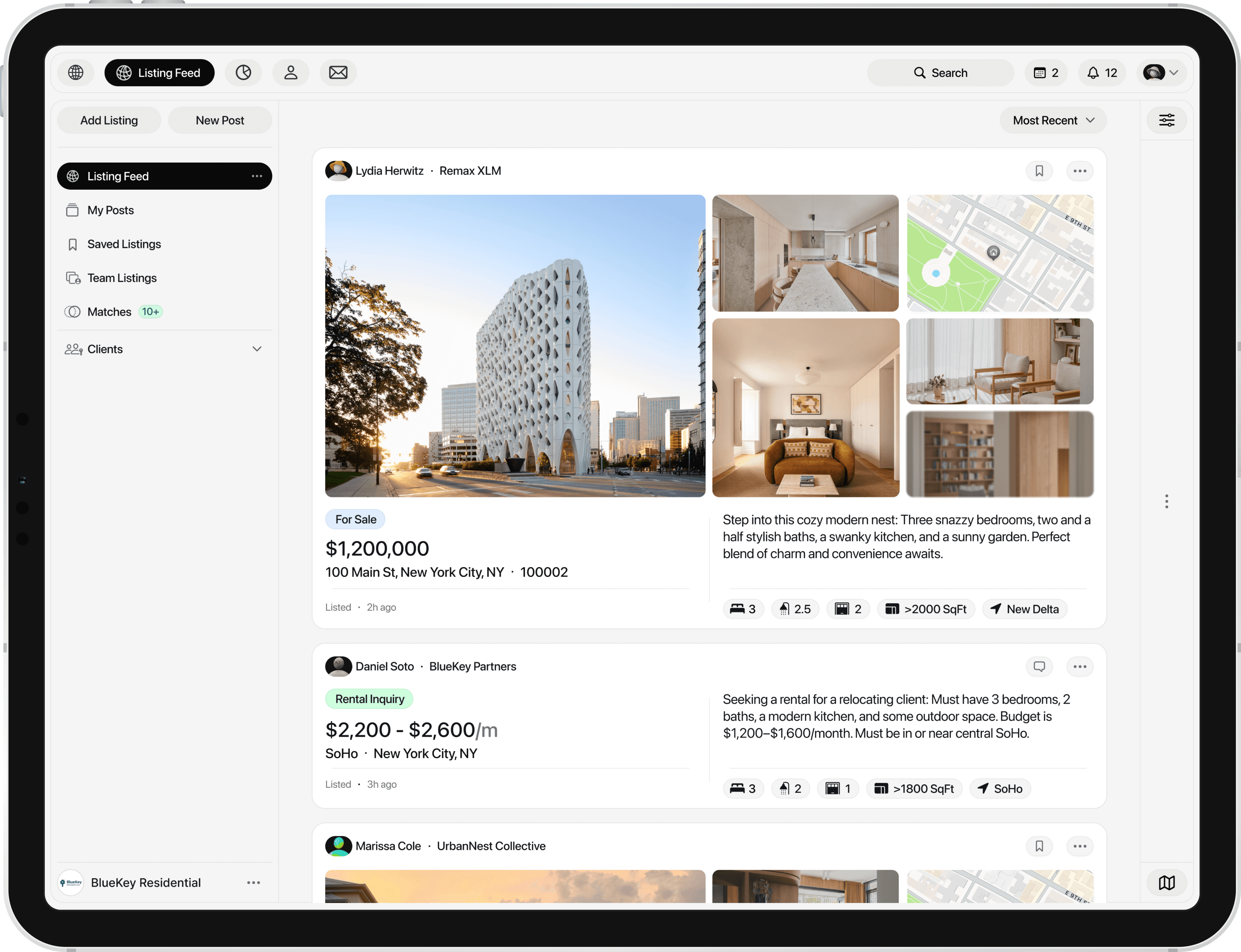Open the analytics pie chart icon
This screenshot has height=952, width=1241.
point(243,73)
